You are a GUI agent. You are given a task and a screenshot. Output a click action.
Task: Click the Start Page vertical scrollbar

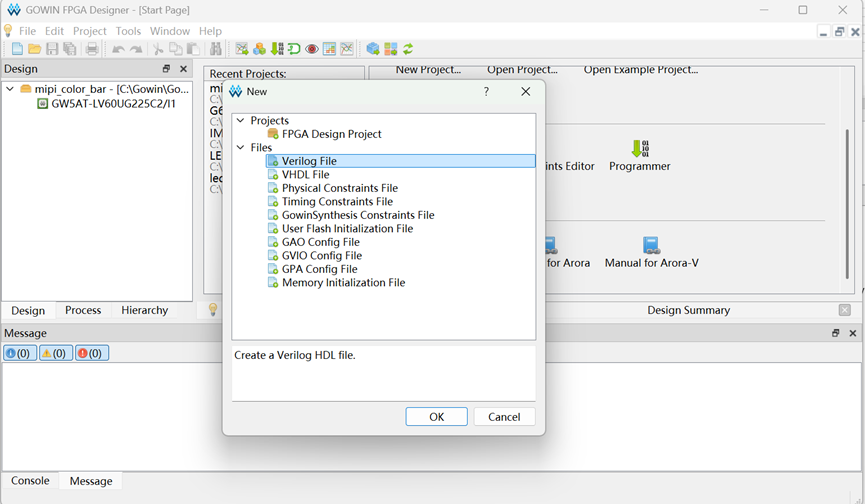847,204
